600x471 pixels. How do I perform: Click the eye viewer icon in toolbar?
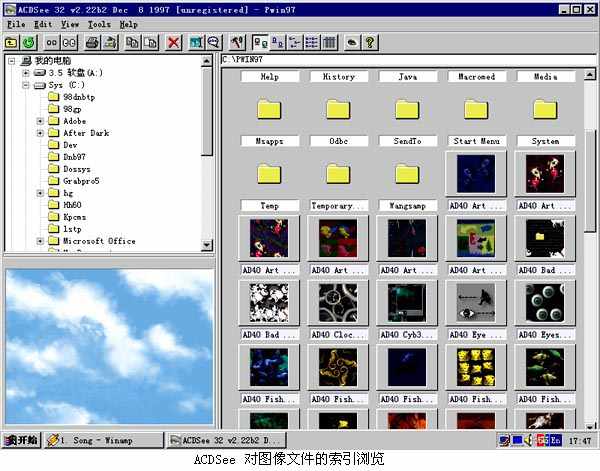click(351, 43)
